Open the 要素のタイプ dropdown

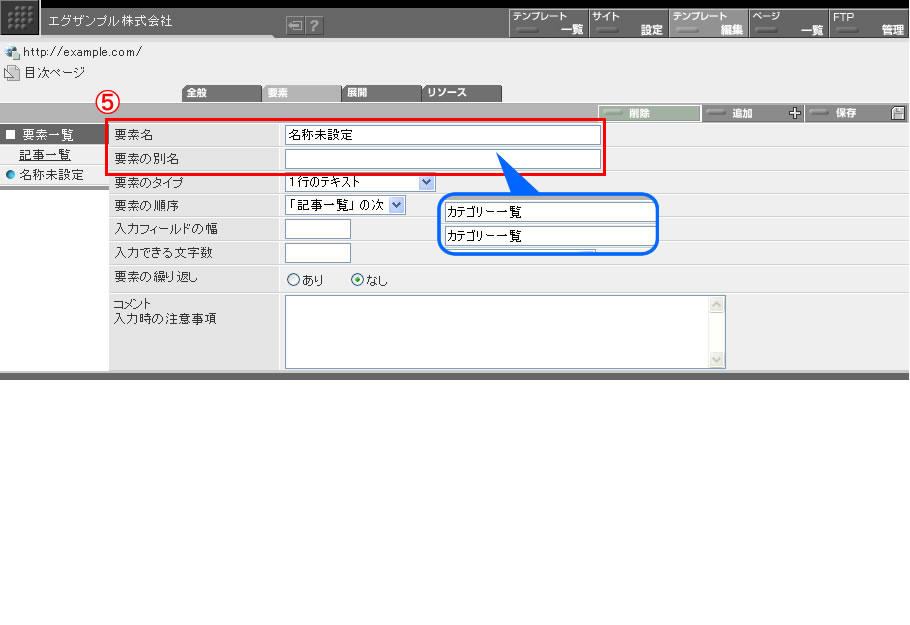(x=427, y=182)
